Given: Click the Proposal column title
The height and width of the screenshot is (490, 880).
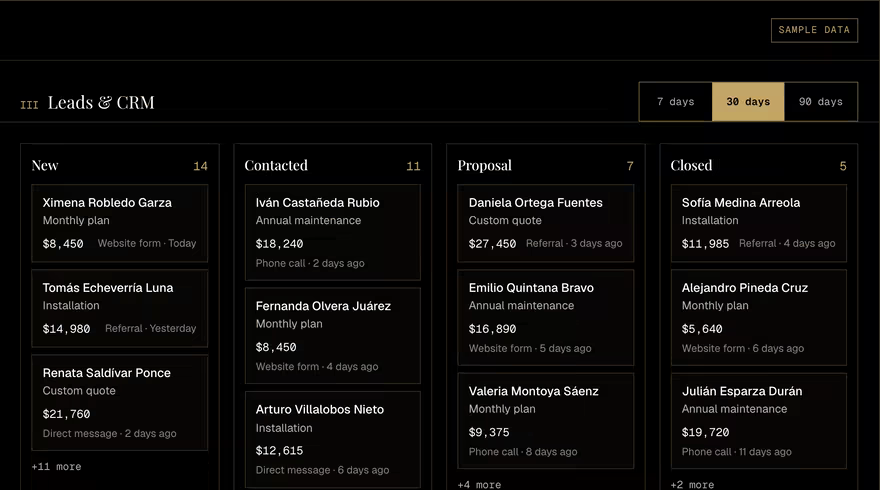Looking at the screenshot, I should point(484,166).
